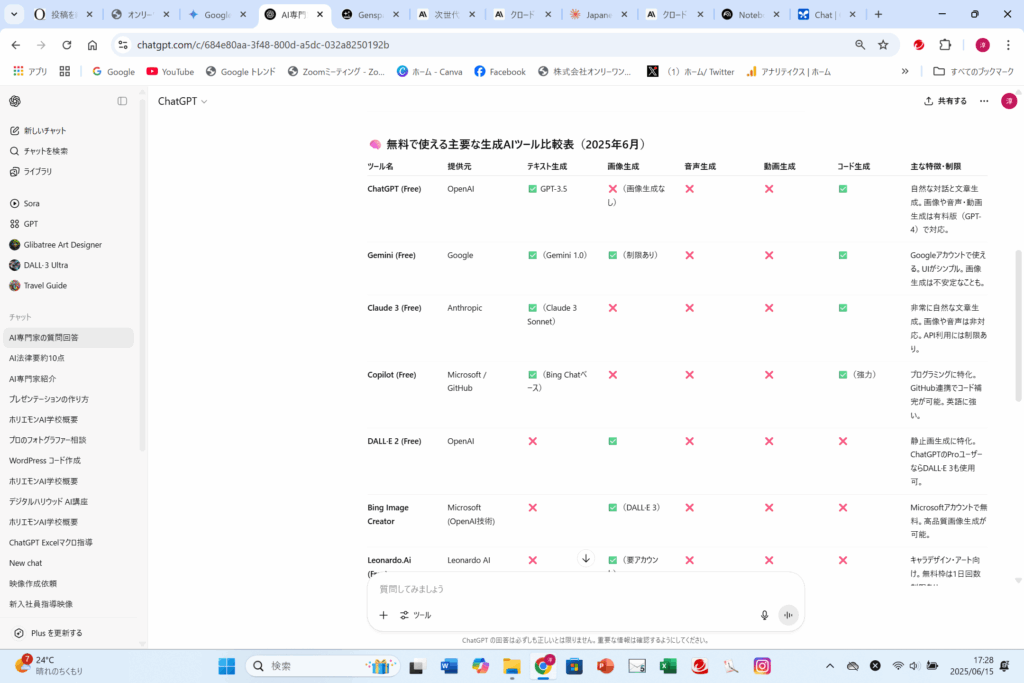Screen dimensions: 1024x683
Task: Click the microphone dictation icon
Action: pyautogui.click(x=764, y=615)
